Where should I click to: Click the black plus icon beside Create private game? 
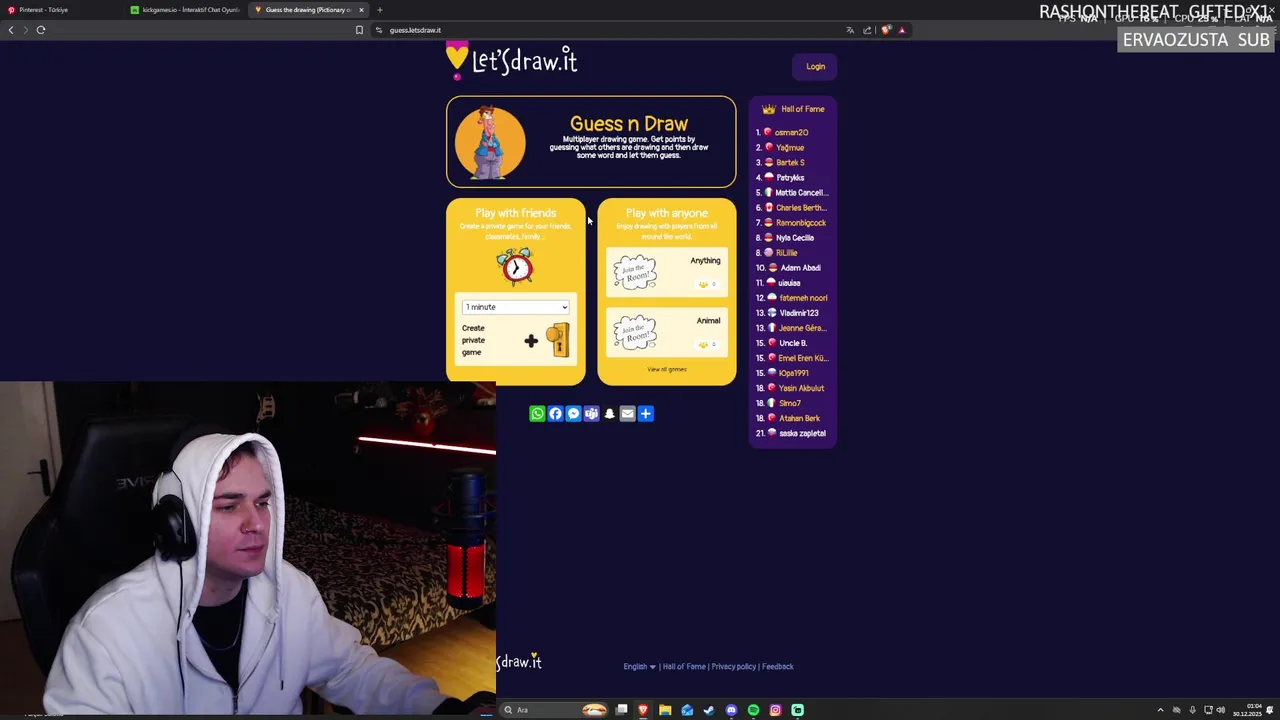pos(531,341)
